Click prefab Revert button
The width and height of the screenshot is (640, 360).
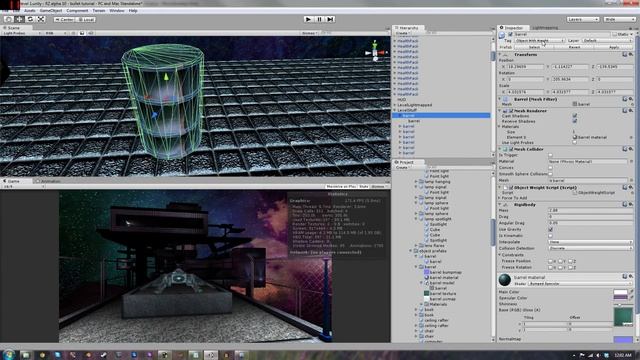tap(574, 47)
